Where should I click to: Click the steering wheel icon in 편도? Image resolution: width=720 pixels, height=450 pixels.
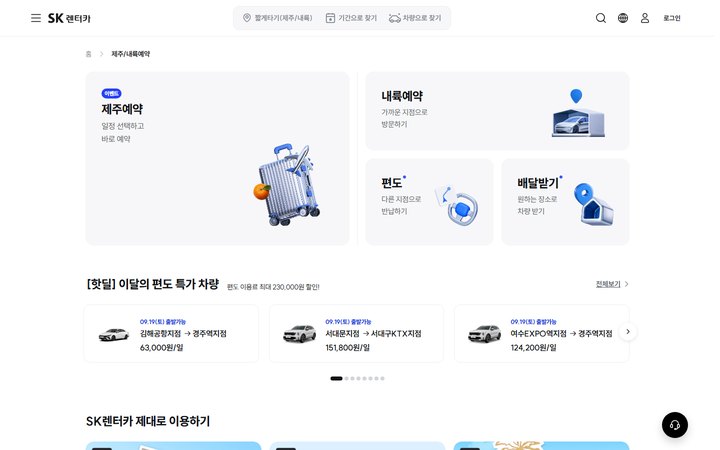click(x=457, y=205)
